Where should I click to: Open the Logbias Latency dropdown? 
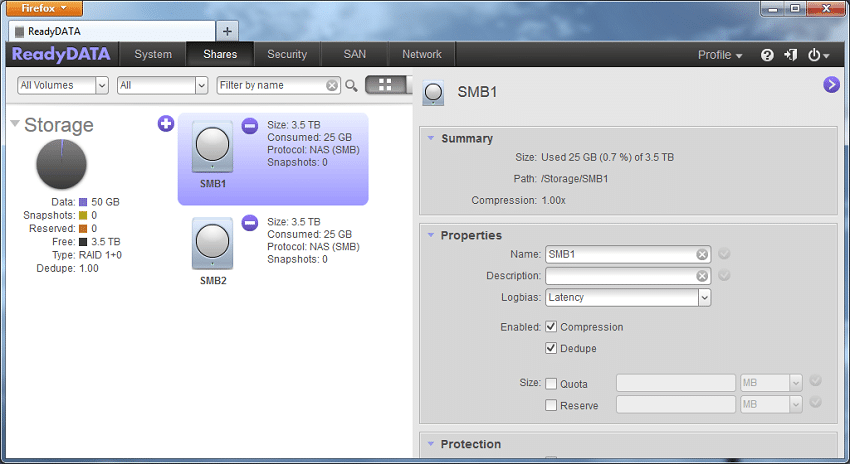(x=628, y=298)
